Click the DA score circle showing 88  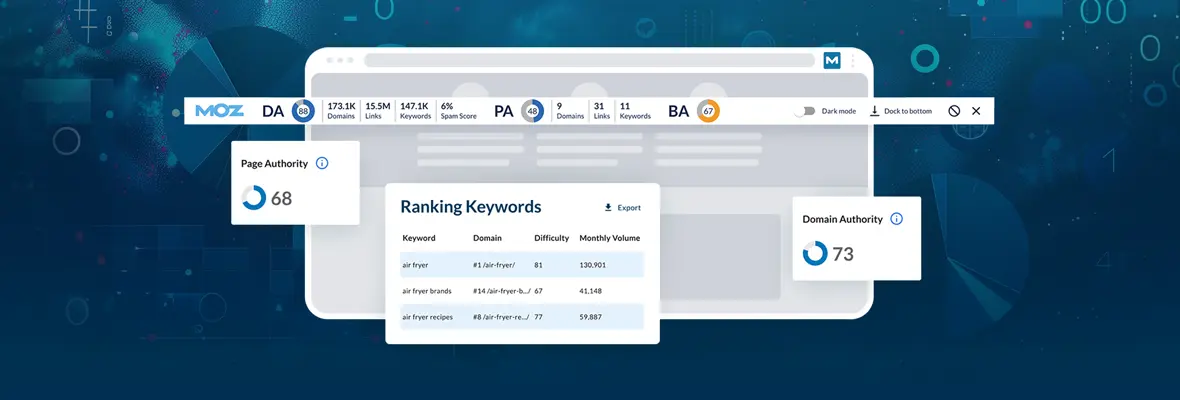[303, 111]
